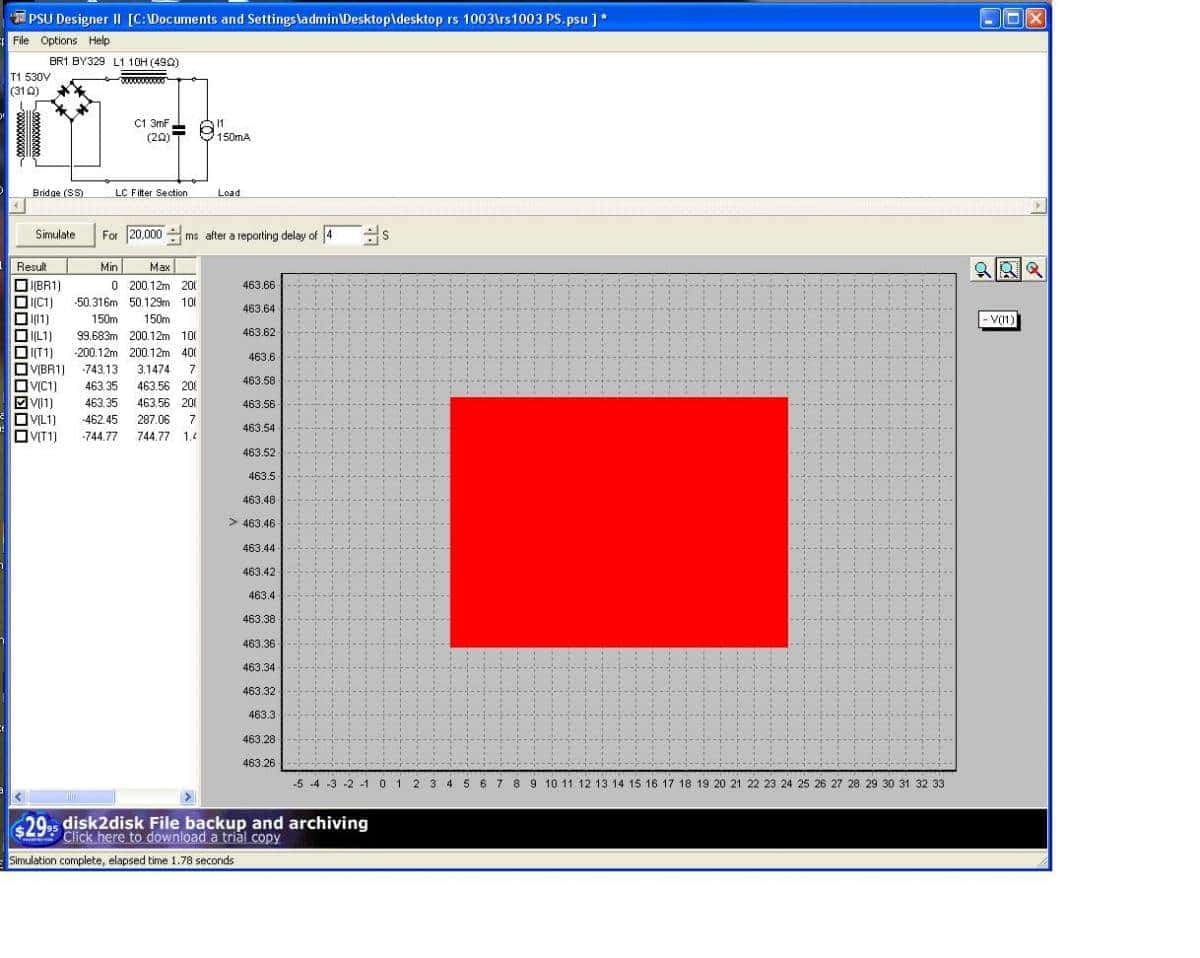This screenshot has width=1200, height=958.
Task: Click the Simulate button
Action: pos(55,235)
